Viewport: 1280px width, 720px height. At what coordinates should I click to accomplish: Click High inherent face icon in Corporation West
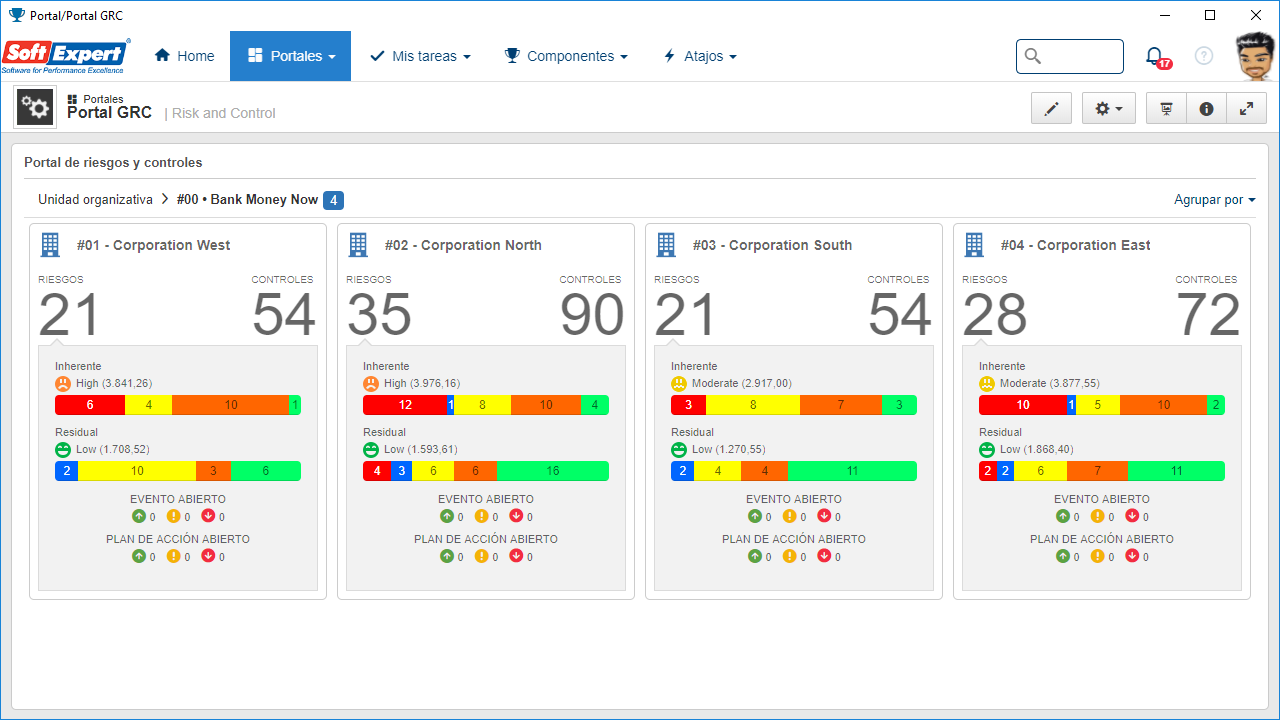63,383
